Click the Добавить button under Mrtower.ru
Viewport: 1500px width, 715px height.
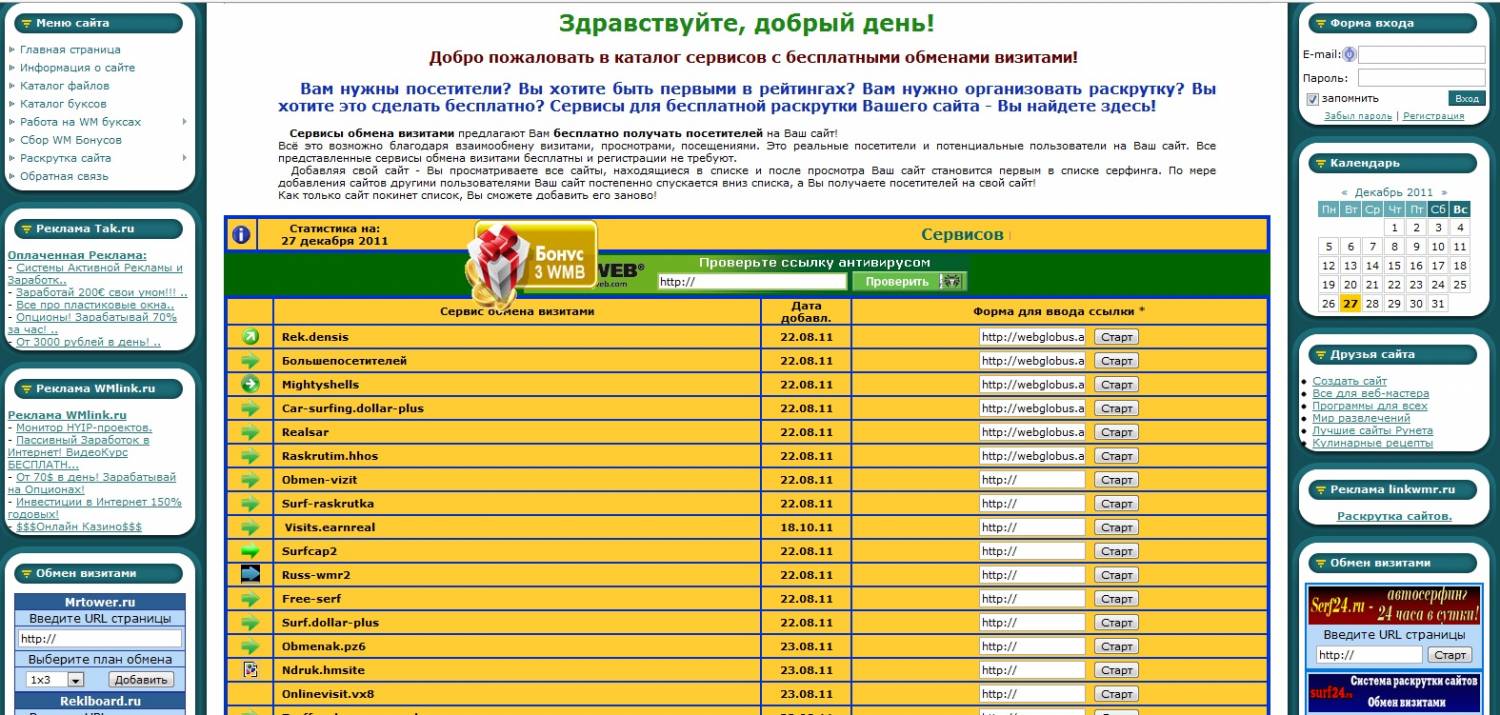[141, 680]
